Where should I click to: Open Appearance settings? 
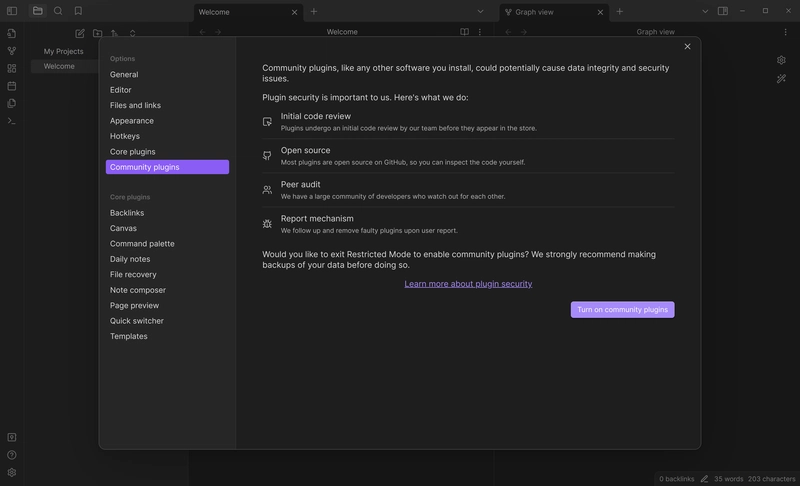click(x=167, y=121)
